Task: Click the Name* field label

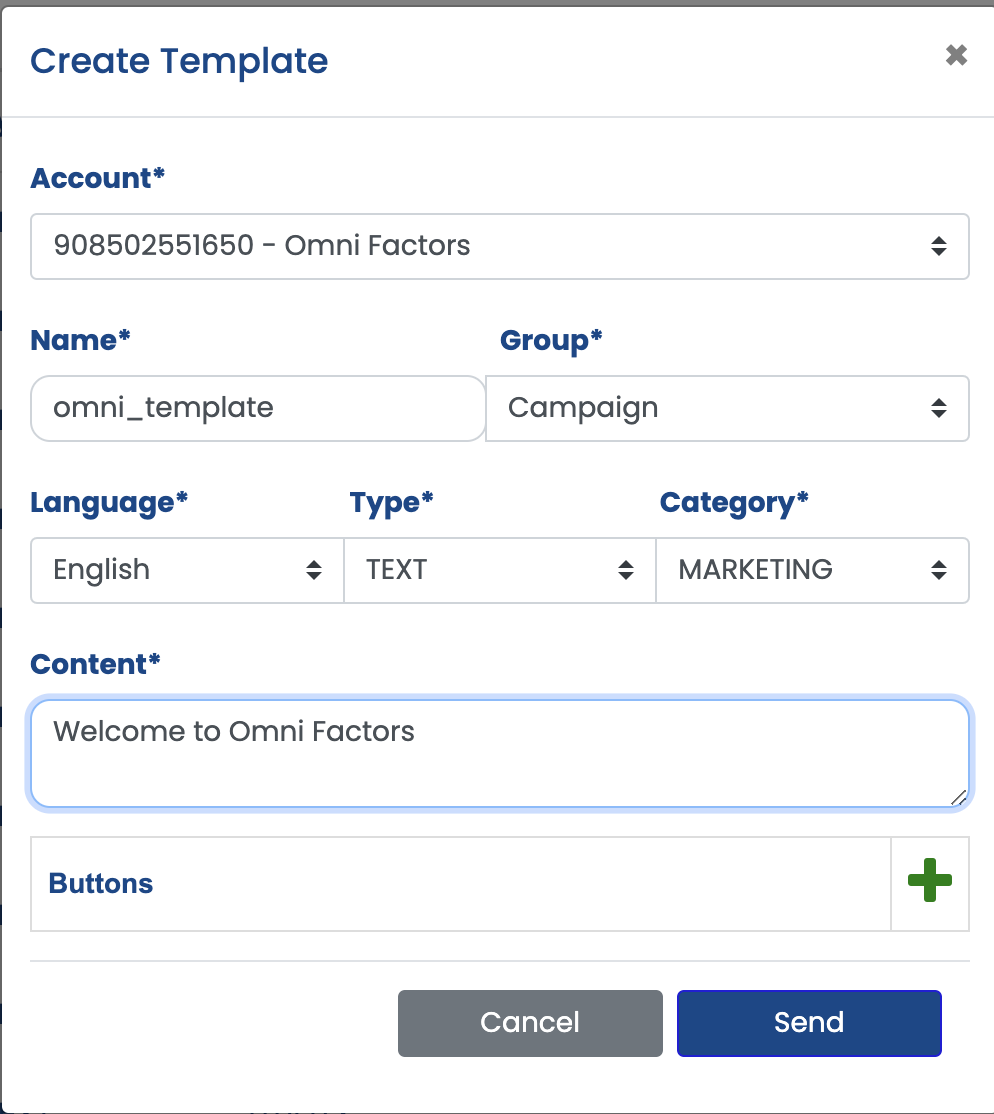Action: click(80, 340)
